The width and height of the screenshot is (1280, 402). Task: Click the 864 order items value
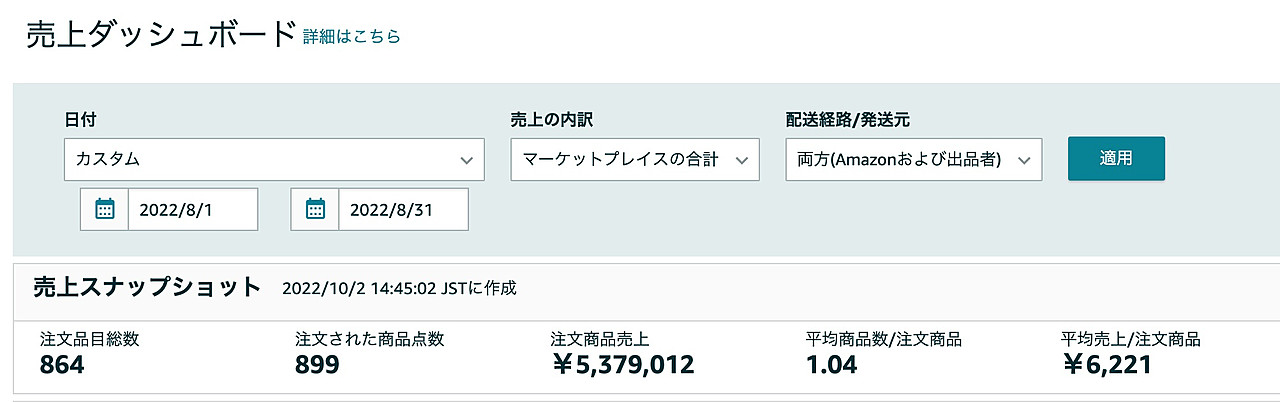pyautogui.click(x=62, y=365)
